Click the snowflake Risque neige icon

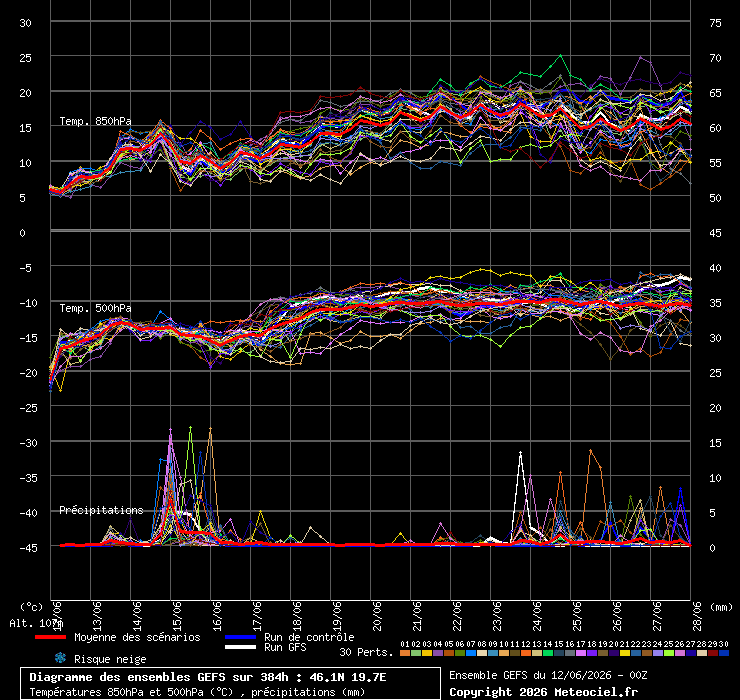(60, 658)
